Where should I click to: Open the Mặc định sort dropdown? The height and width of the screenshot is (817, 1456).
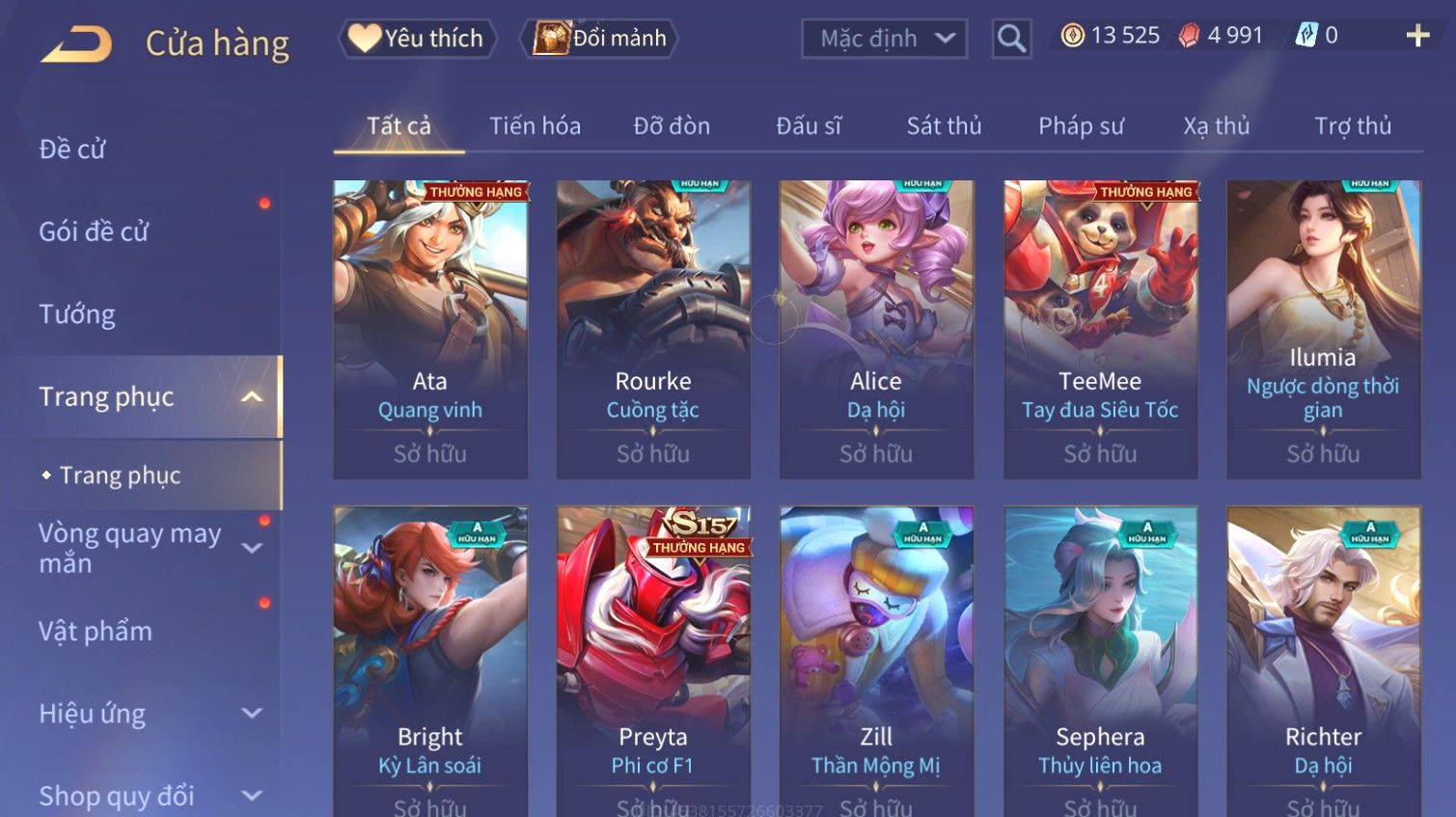[x=884, y=39]
